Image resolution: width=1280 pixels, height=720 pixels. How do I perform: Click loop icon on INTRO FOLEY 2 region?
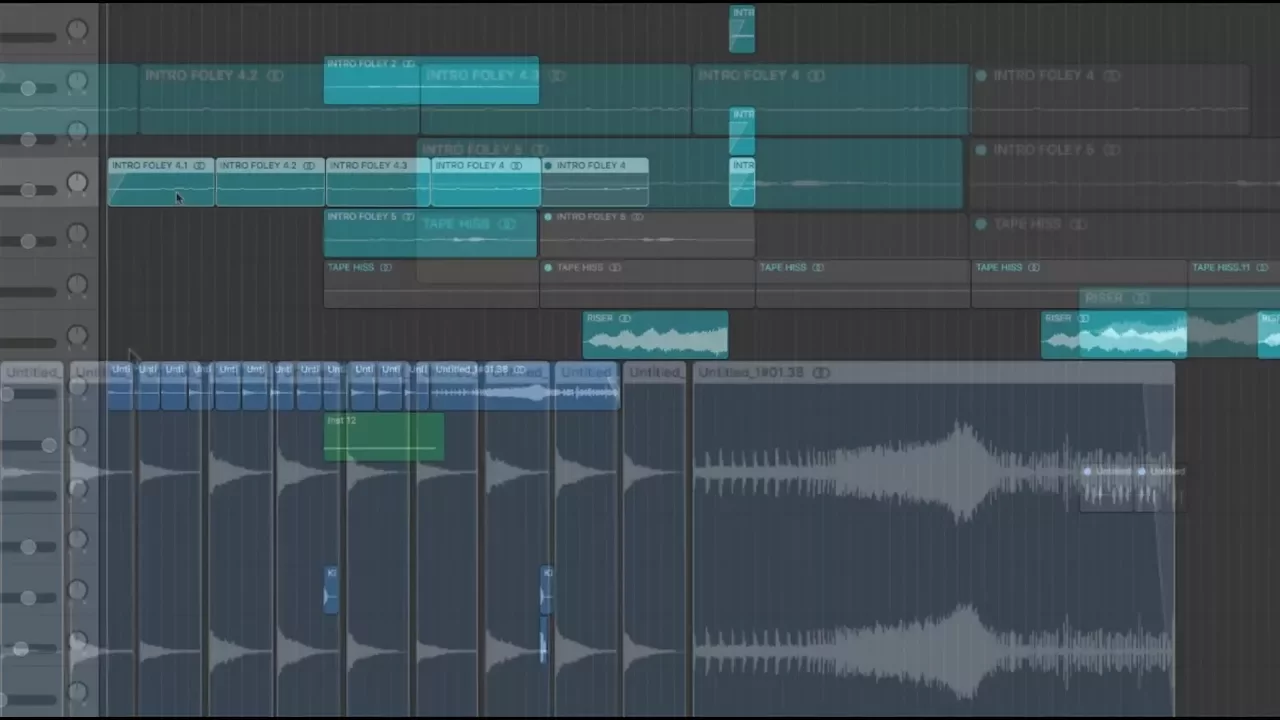pyautogui.click(x=408, y=64)
